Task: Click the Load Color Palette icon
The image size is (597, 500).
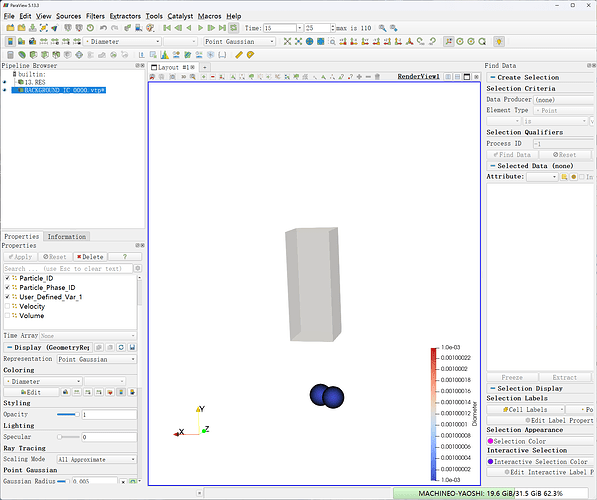Action: [x=150, y=28]
